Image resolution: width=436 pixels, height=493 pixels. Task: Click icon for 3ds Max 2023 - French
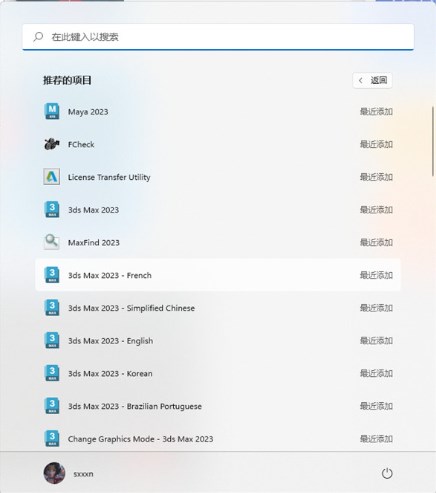coord(52,275)
